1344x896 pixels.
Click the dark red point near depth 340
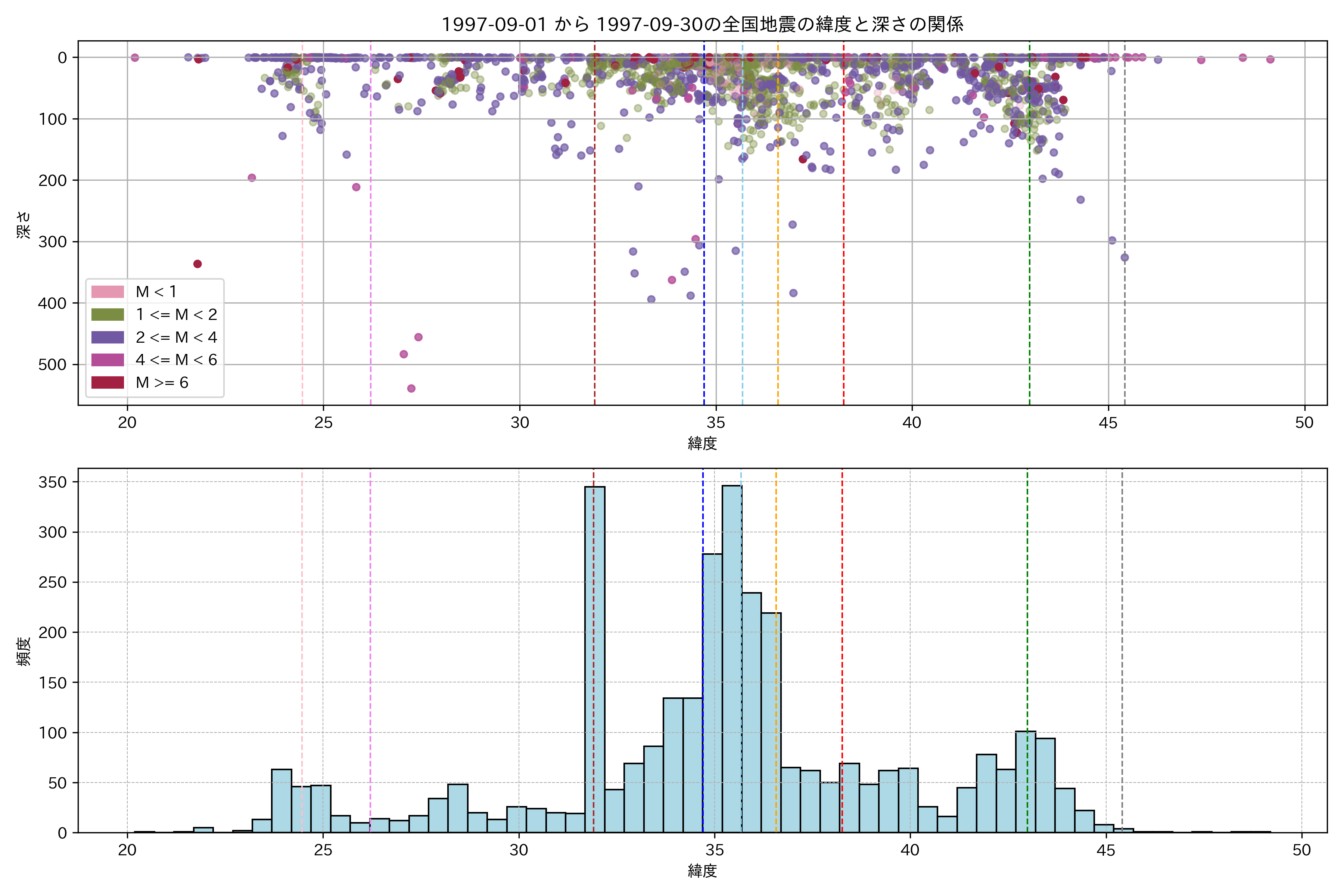(x=198, y=264)
